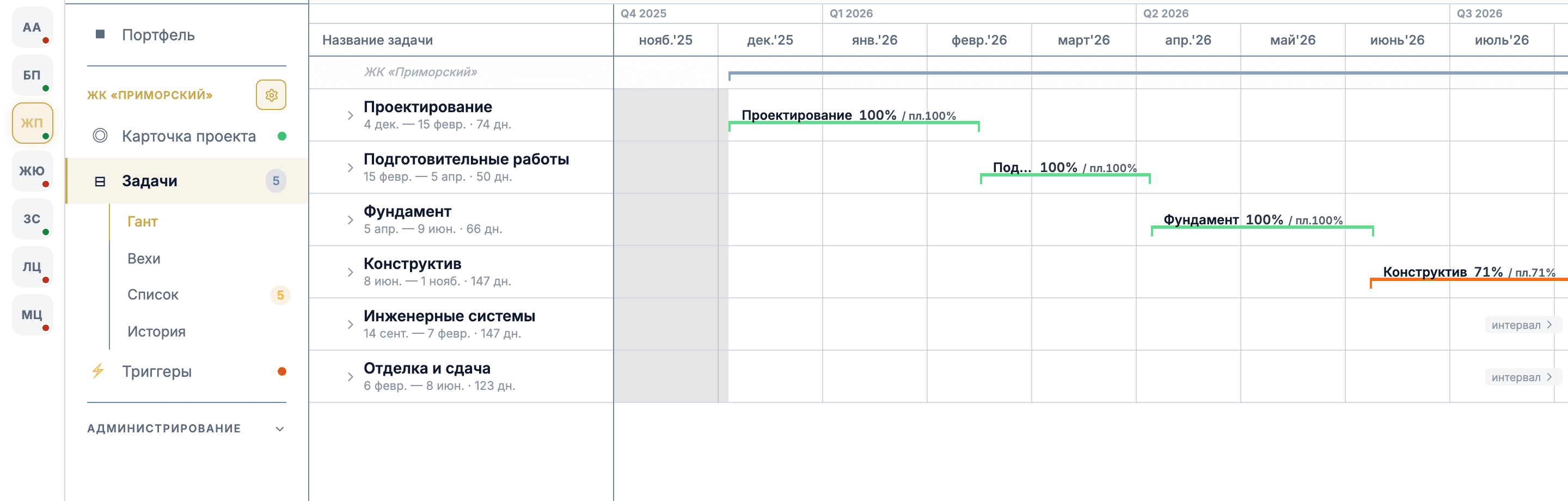Switch to the Вехи view
1568x501 pixels.
pyautogui.click(x=144, y=259)
